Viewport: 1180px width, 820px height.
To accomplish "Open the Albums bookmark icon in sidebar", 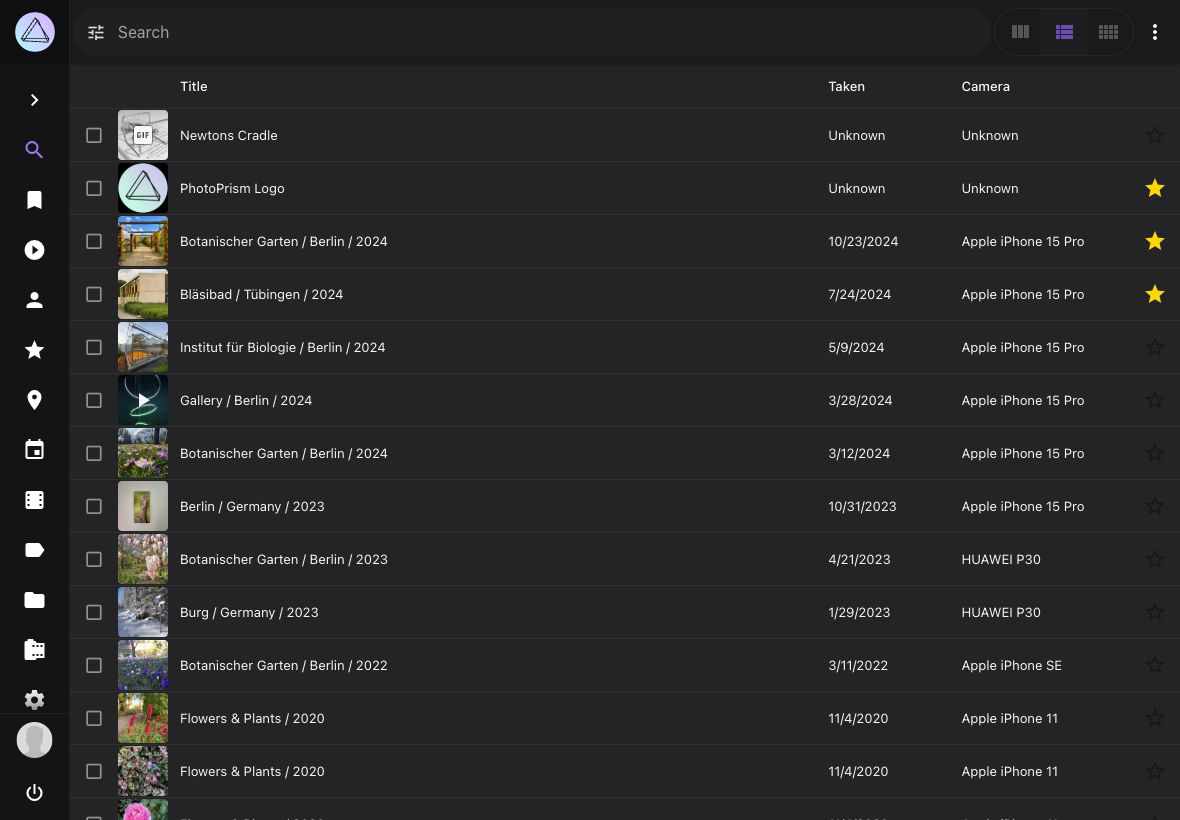I will [34, 200].
